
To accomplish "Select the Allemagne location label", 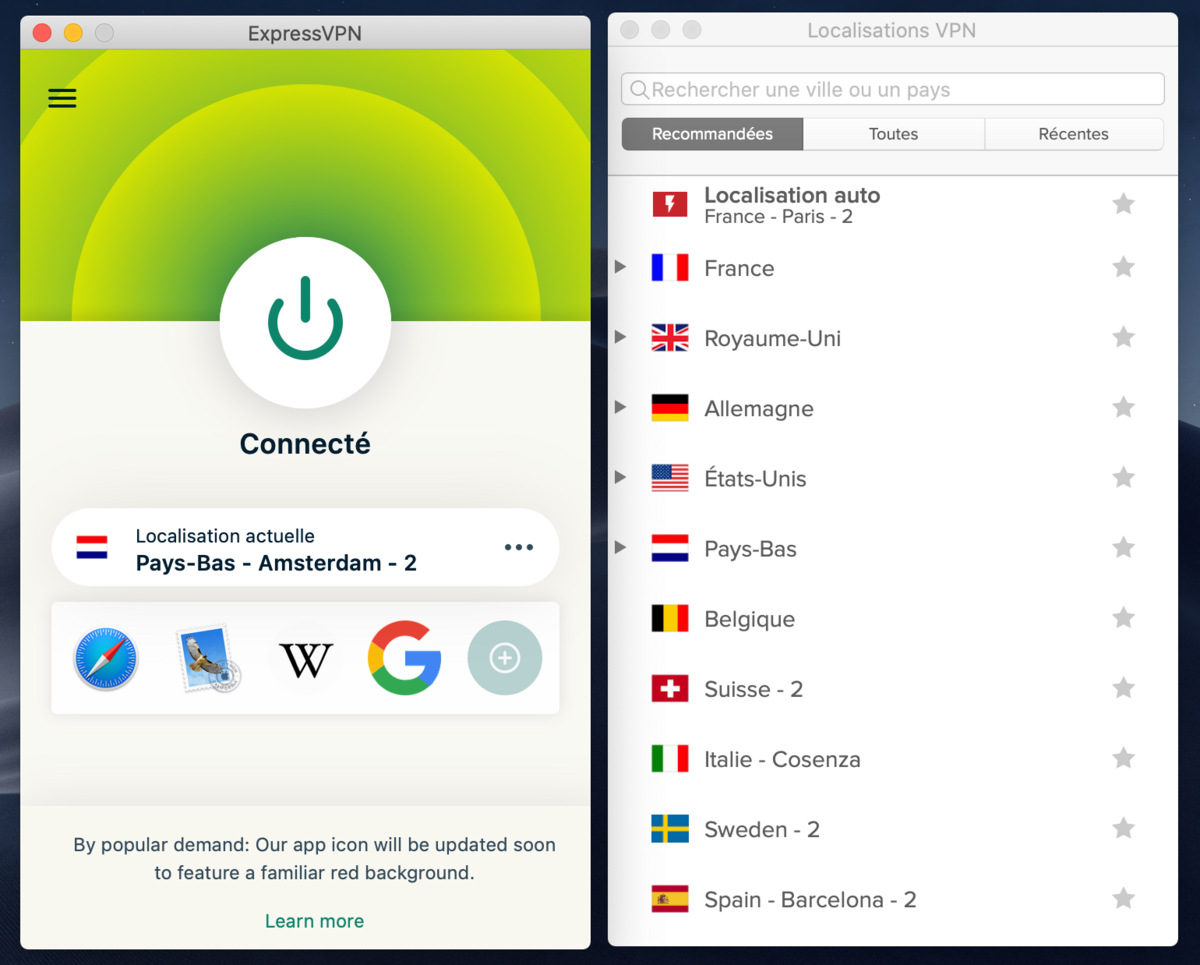I will click(x=759, y=409).
